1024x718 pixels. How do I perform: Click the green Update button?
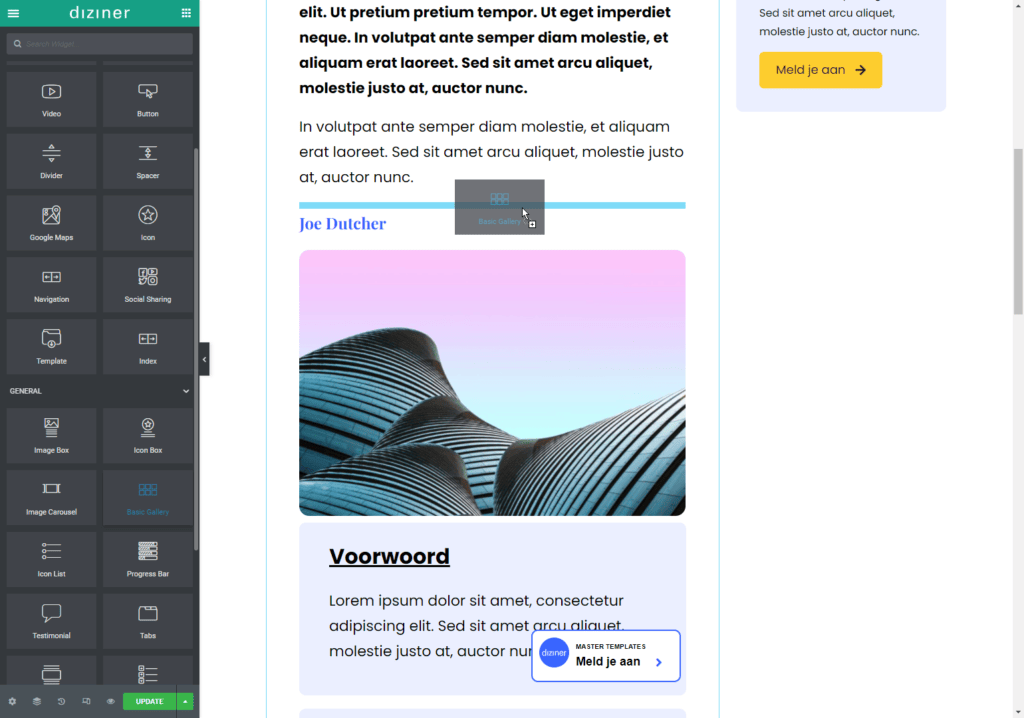click(149, 701)
